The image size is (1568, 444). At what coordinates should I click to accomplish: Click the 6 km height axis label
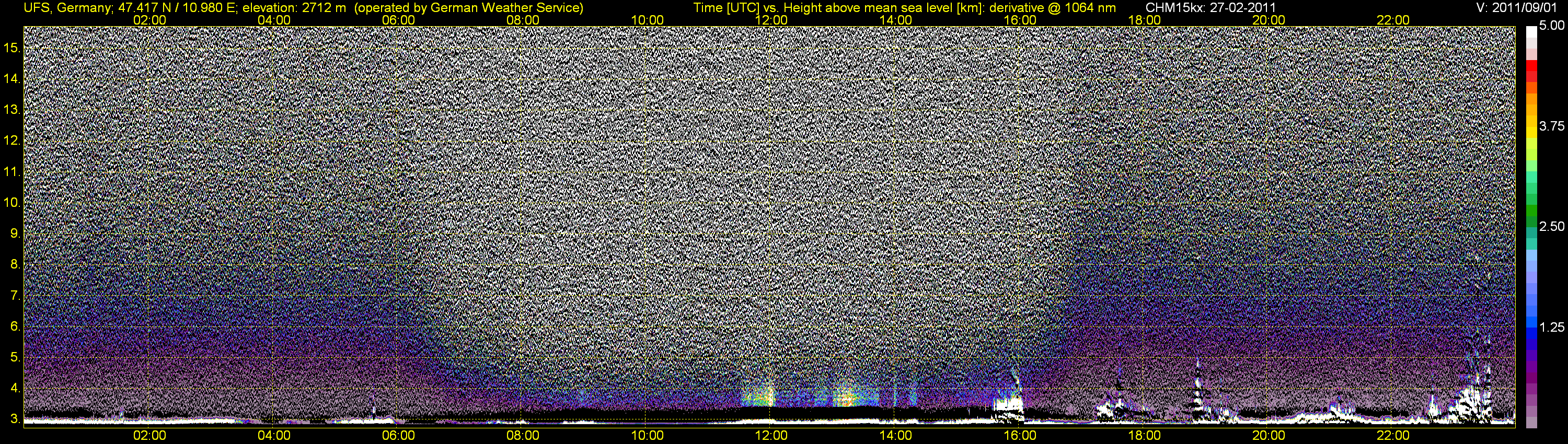pos(15,326)
